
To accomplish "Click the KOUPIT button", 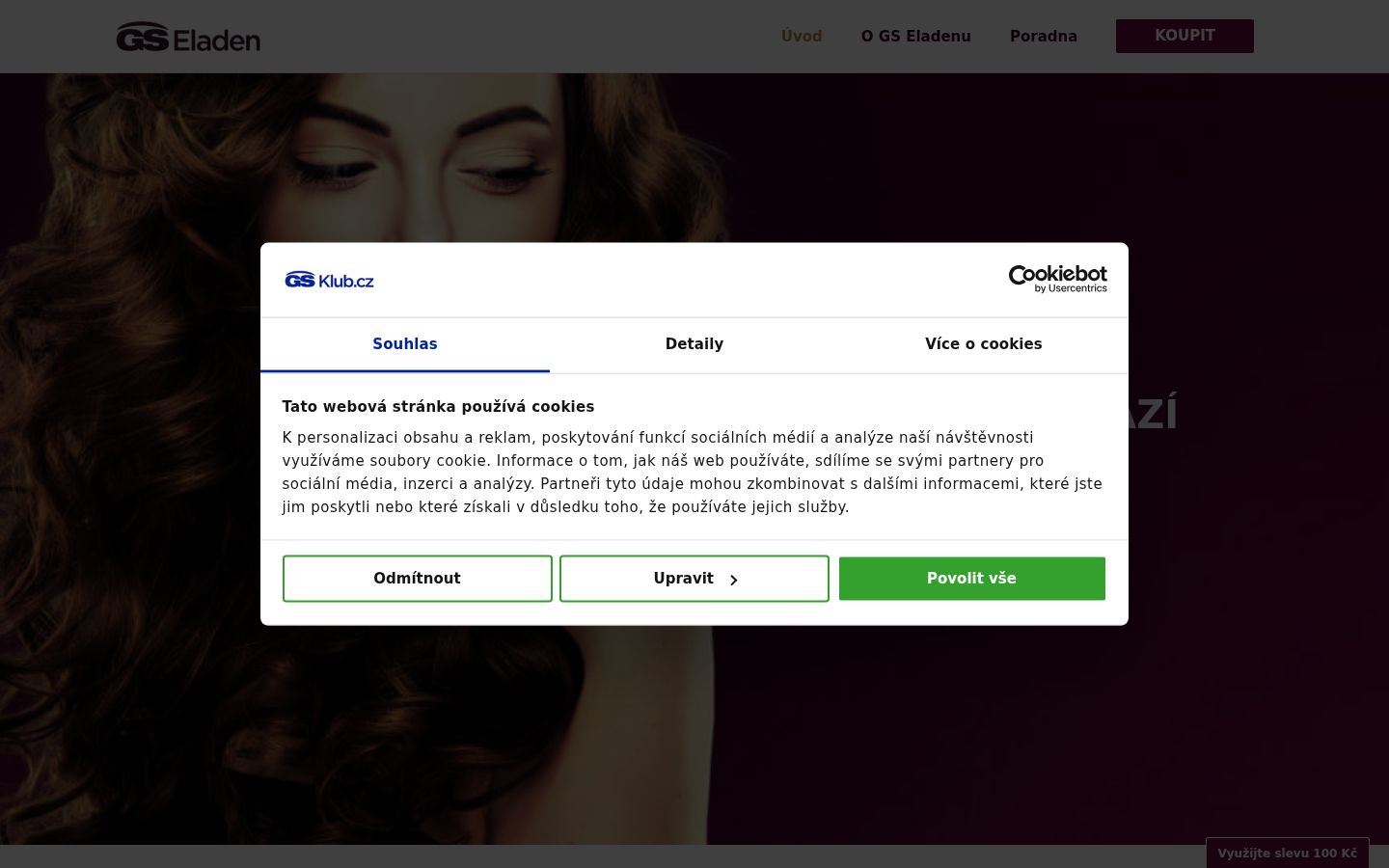I will (x=1185, y=36).
